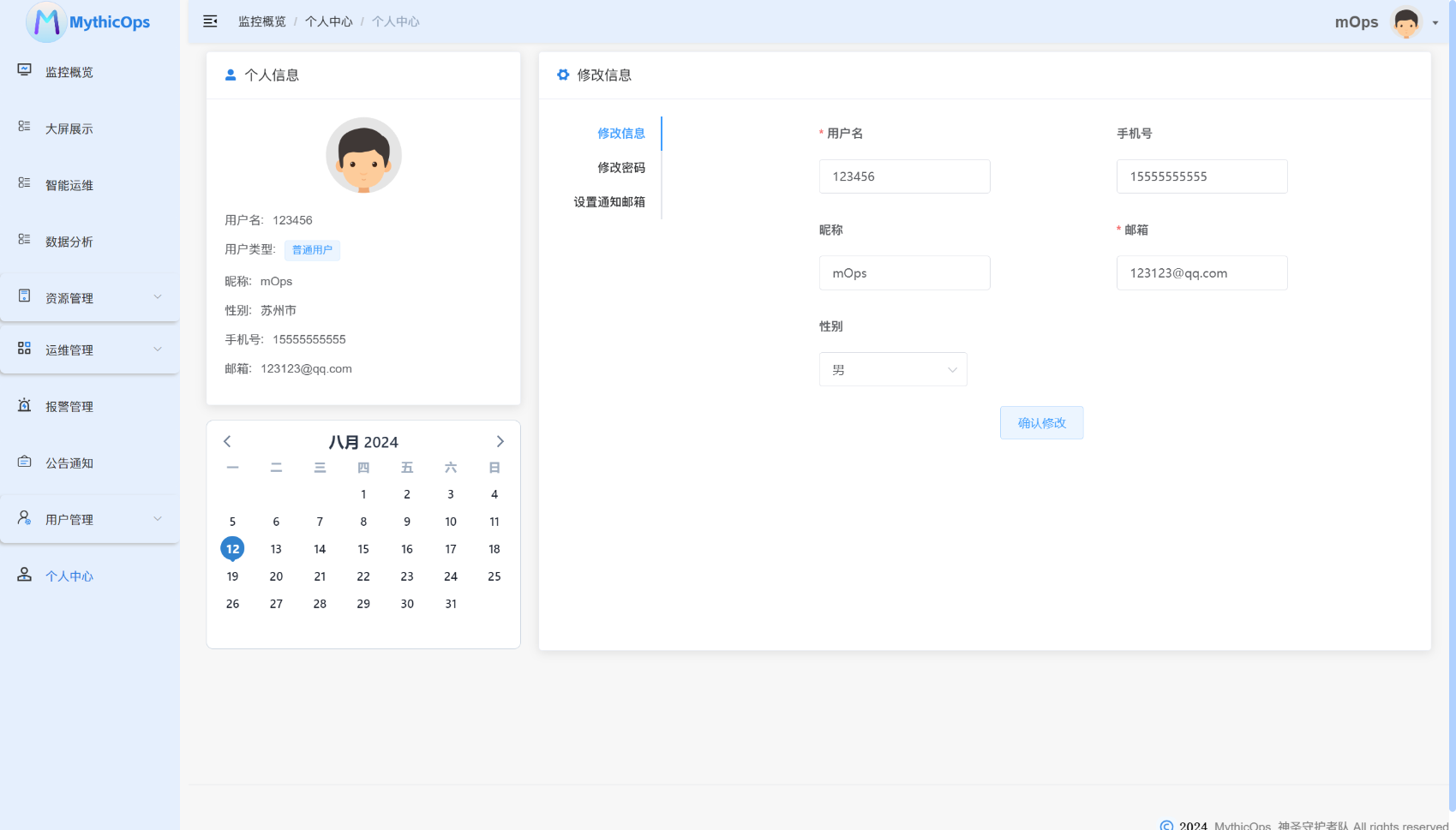Open 智能运维 from the sidebar
1456x830 pixels.
(x=69, y=184)
